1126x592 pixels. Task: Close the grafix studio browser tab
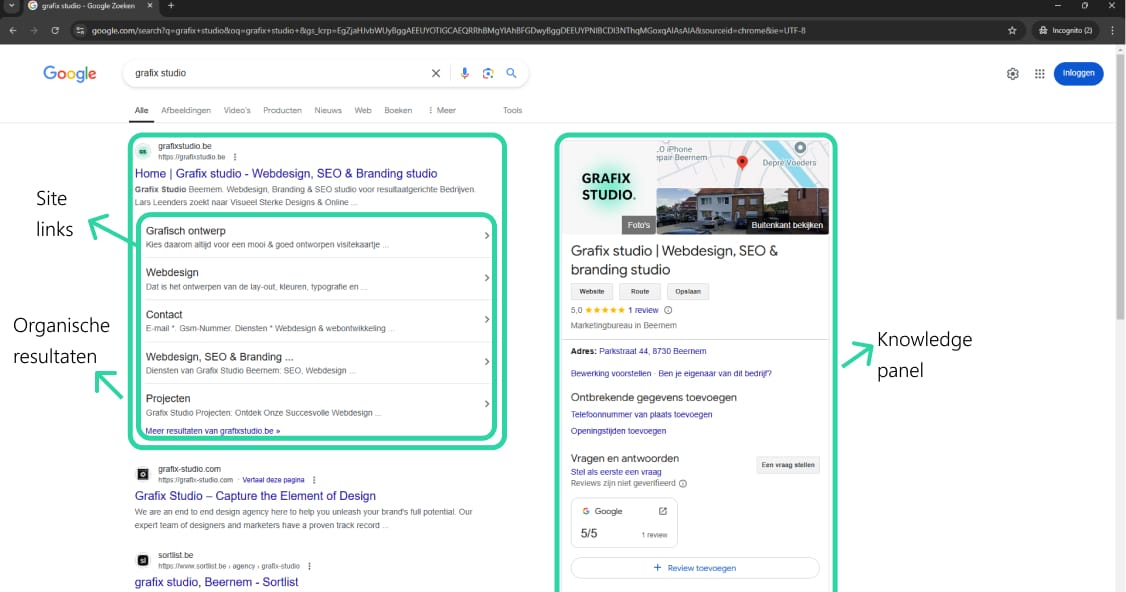pos(149,6)
